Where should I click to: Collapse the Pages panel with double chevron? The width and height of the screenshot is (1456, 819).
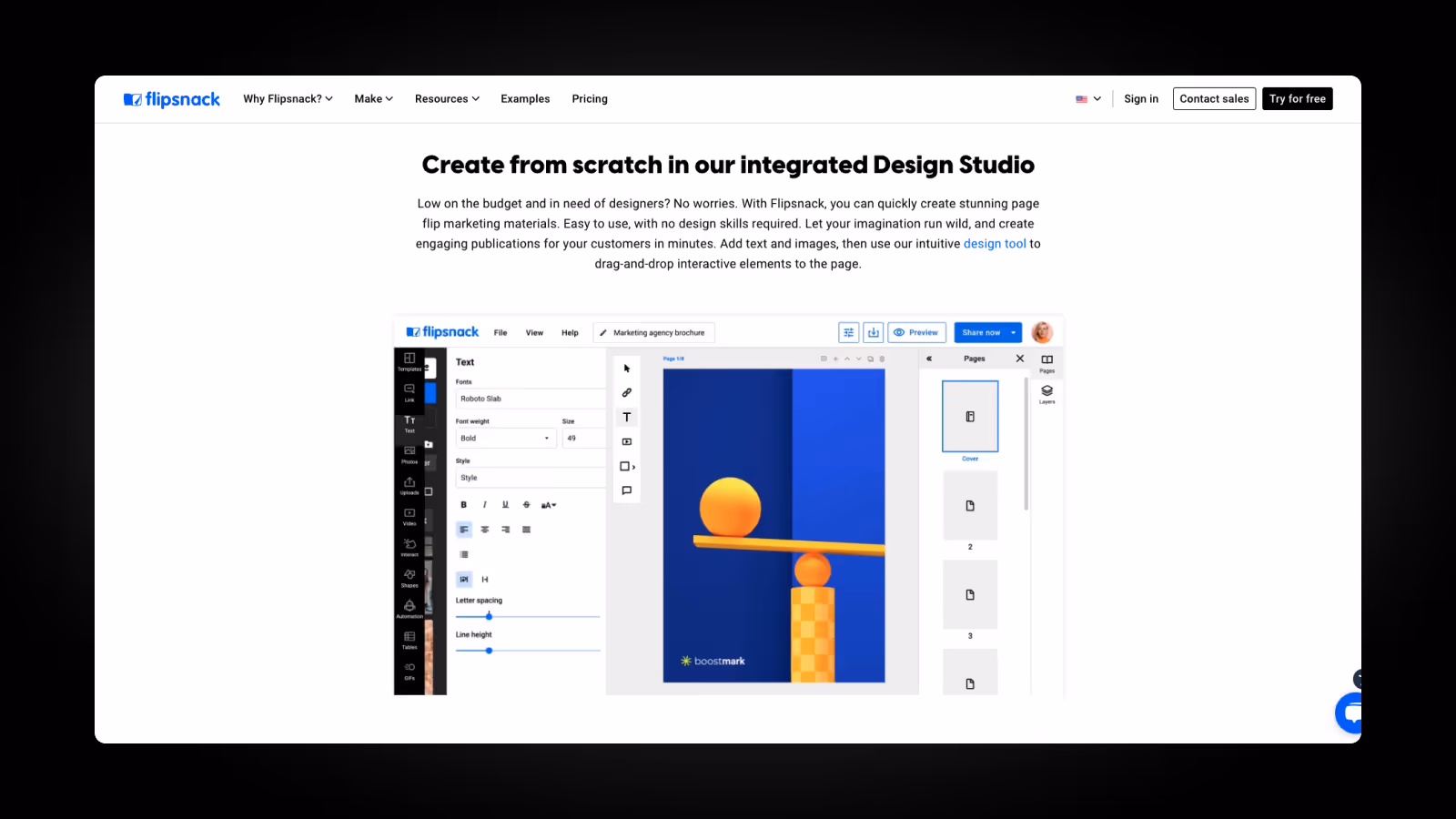pos(929,359)
